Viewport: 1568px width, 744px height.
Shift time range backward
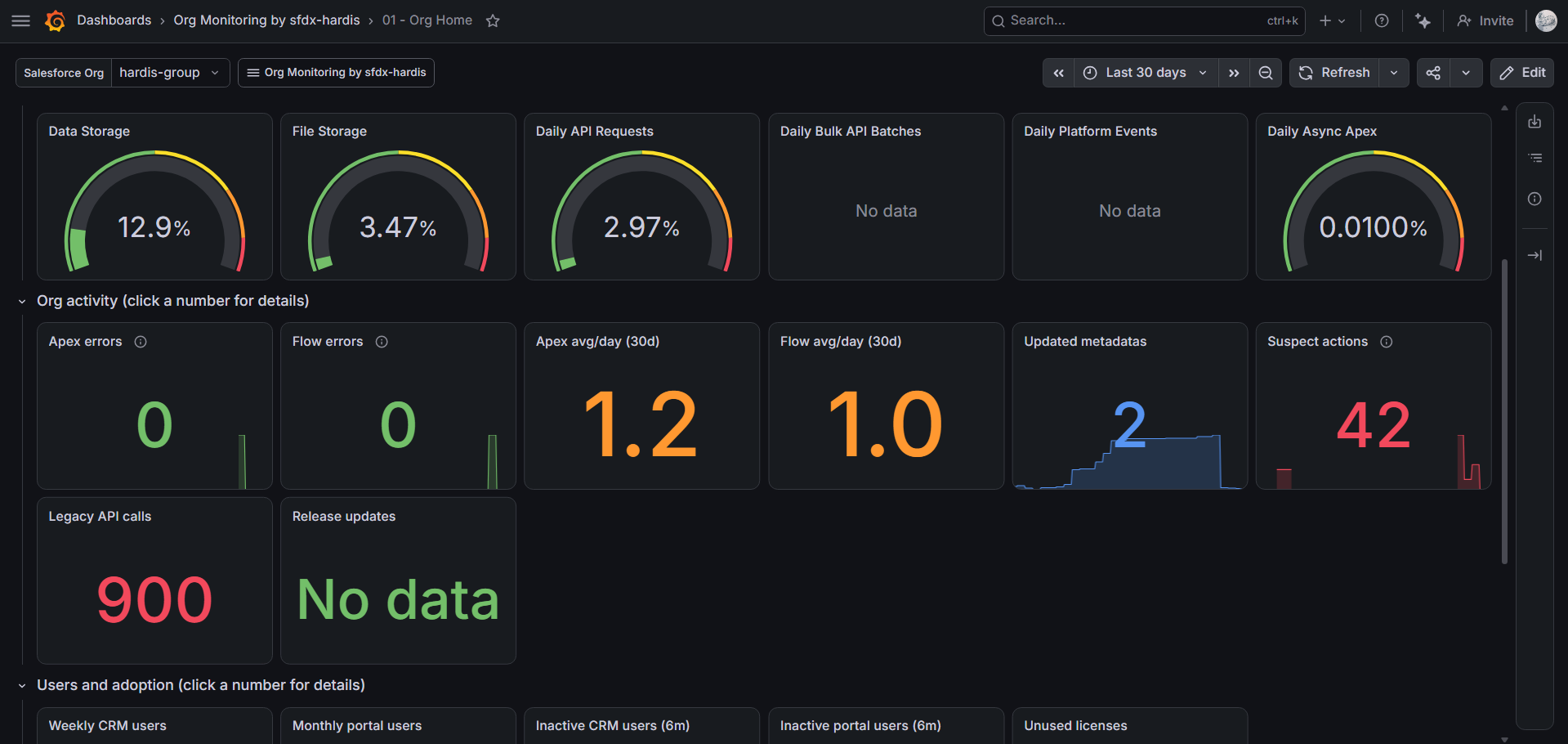tap(1058, 73)
